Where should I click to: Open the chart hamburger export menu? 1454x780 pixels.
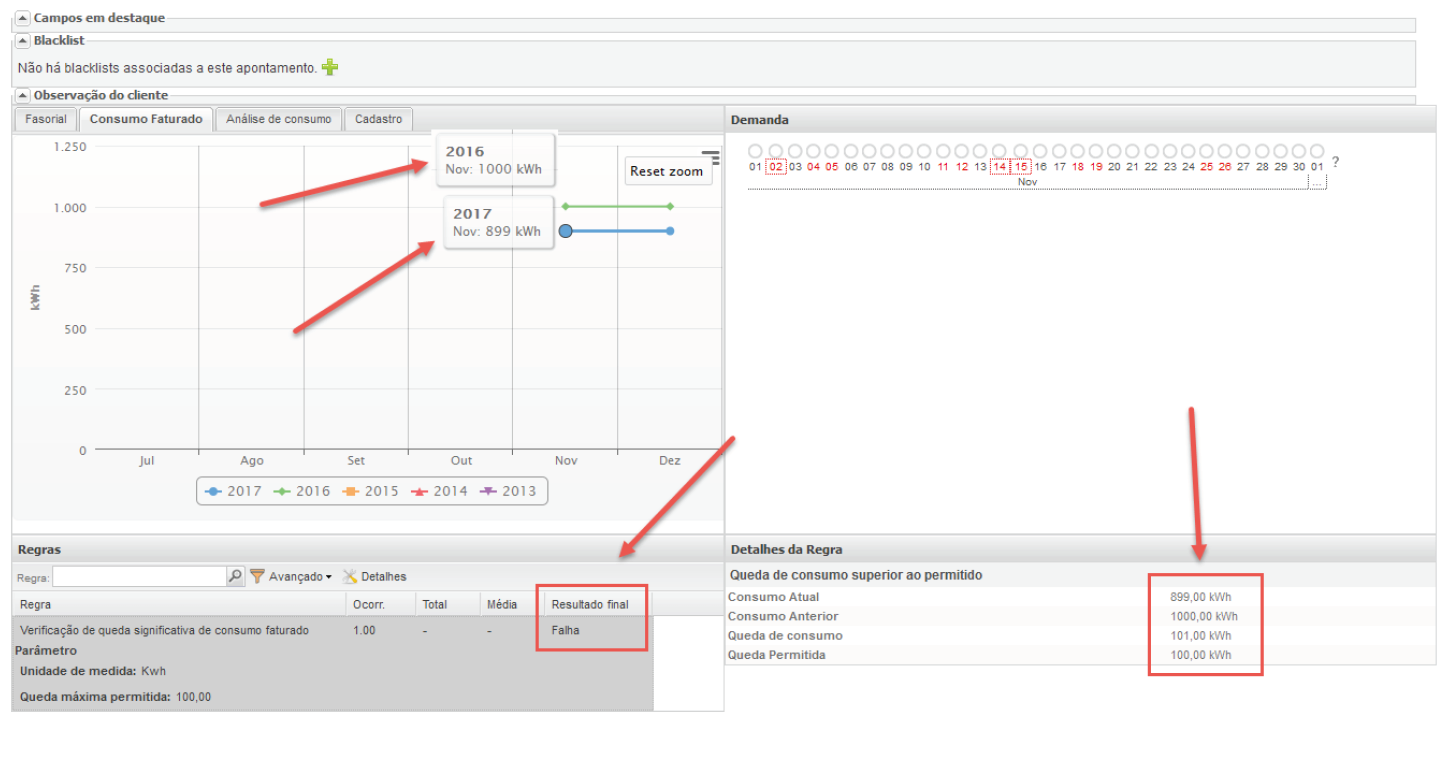pyautogui.click(x=710, y=156)
